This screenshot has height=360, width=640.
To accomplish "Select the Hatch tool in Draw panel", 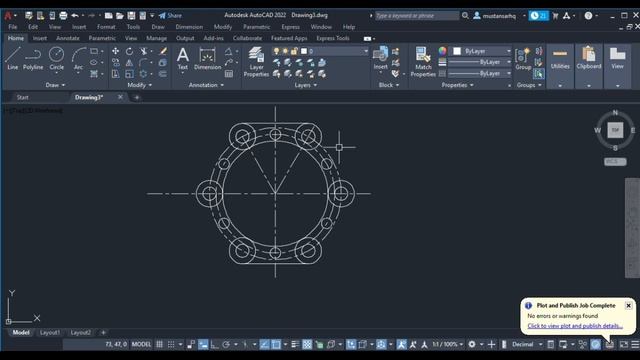I will click(x=94, y=74).
